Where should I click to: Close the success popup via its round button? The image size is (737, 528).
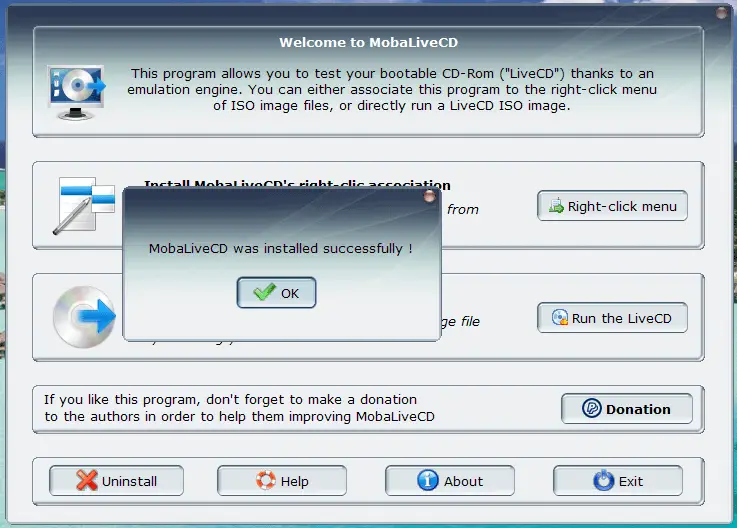429,196
